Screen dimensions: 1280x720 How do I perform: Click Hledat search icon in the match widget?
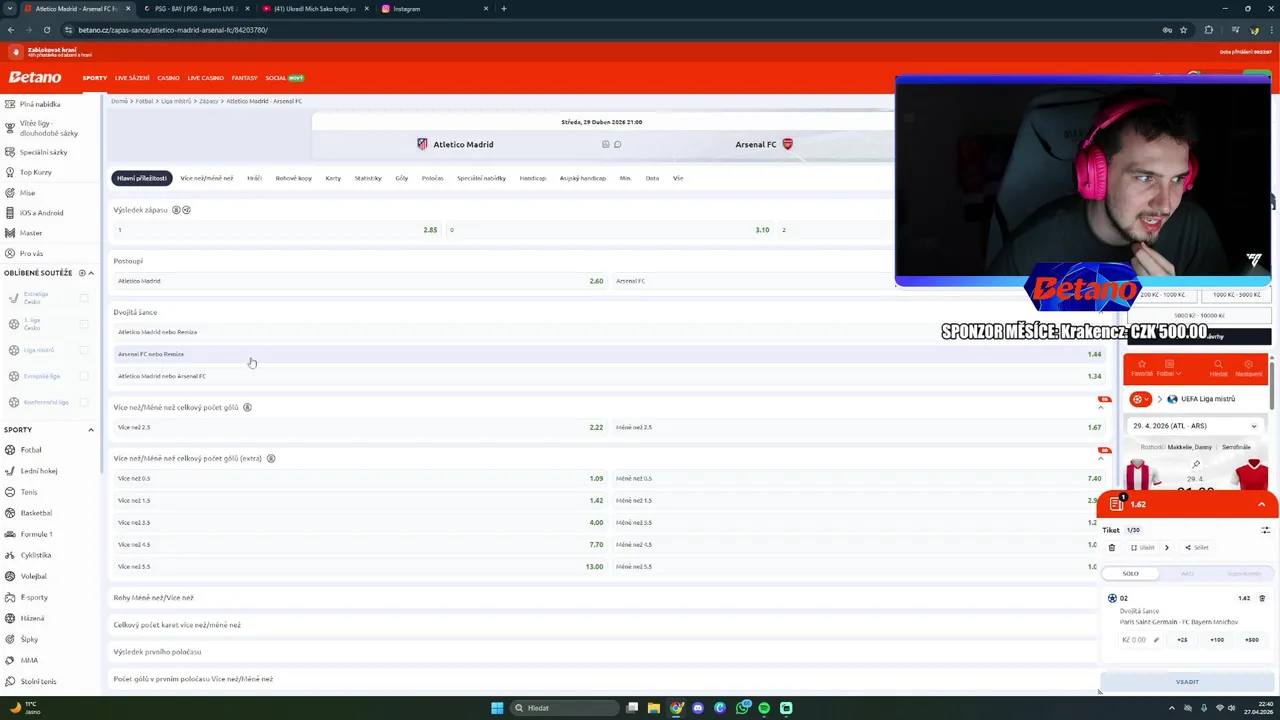pos(1218,368)
